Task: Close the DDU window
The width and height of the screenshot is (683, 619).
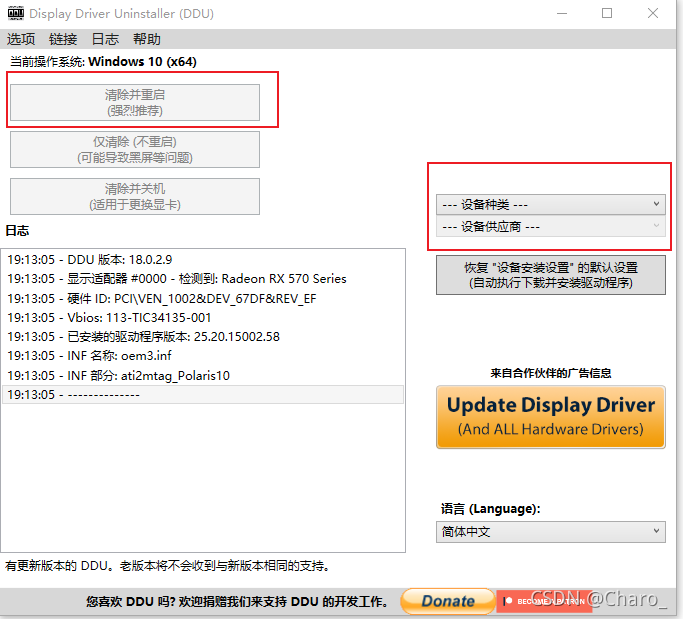Action: pos(653,14)
